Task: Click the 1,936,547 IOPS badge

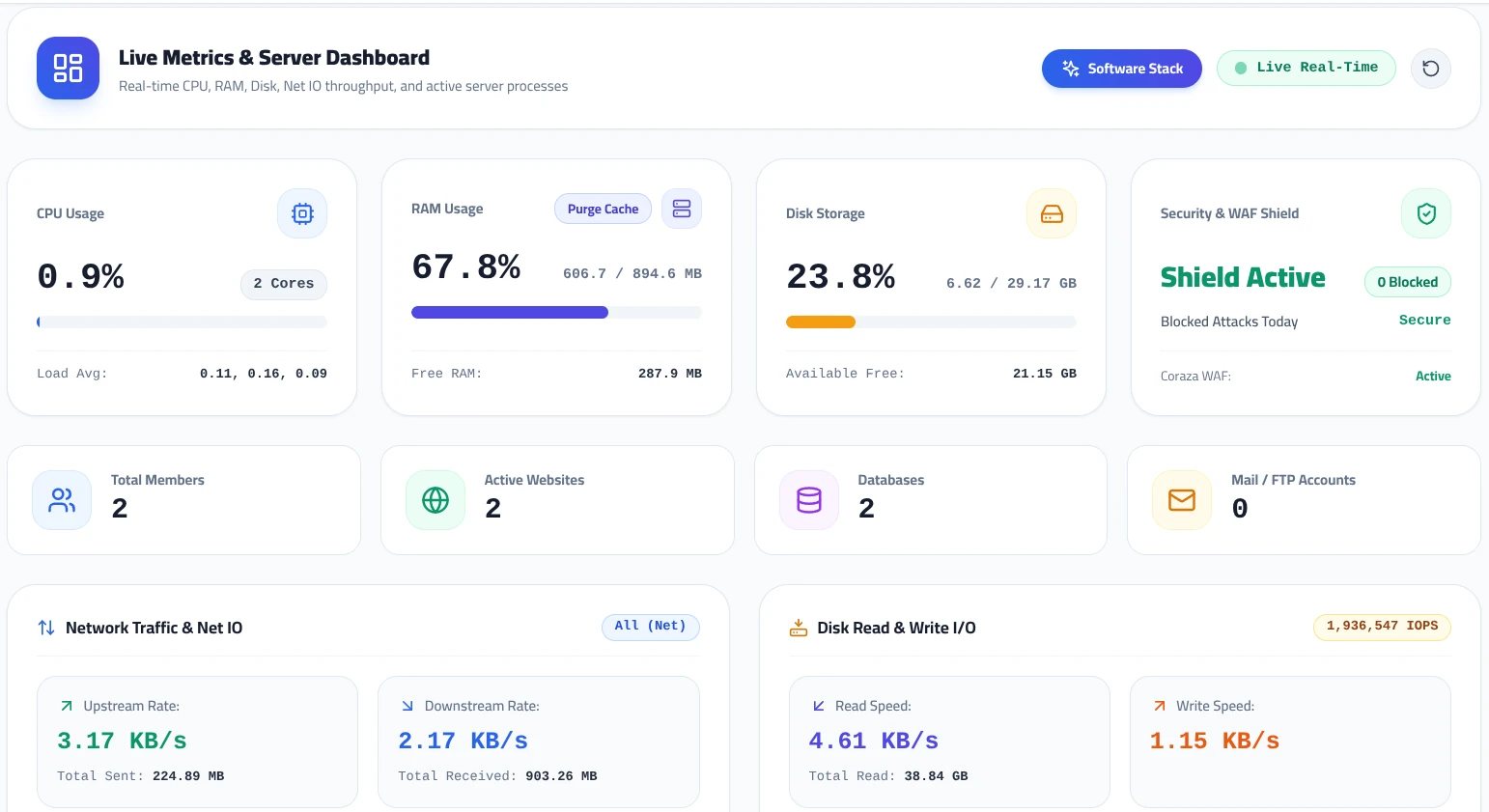Action: [x=1383, y=627]
